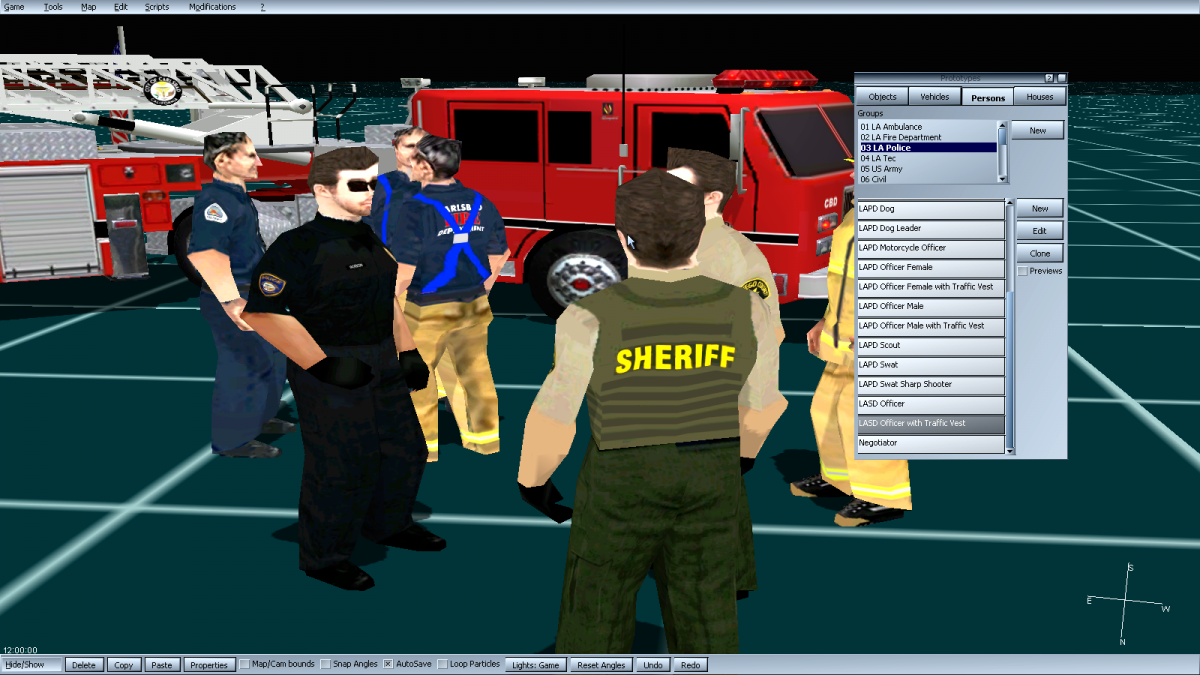Select the 04 LA Tec group

tap(927, 158)
